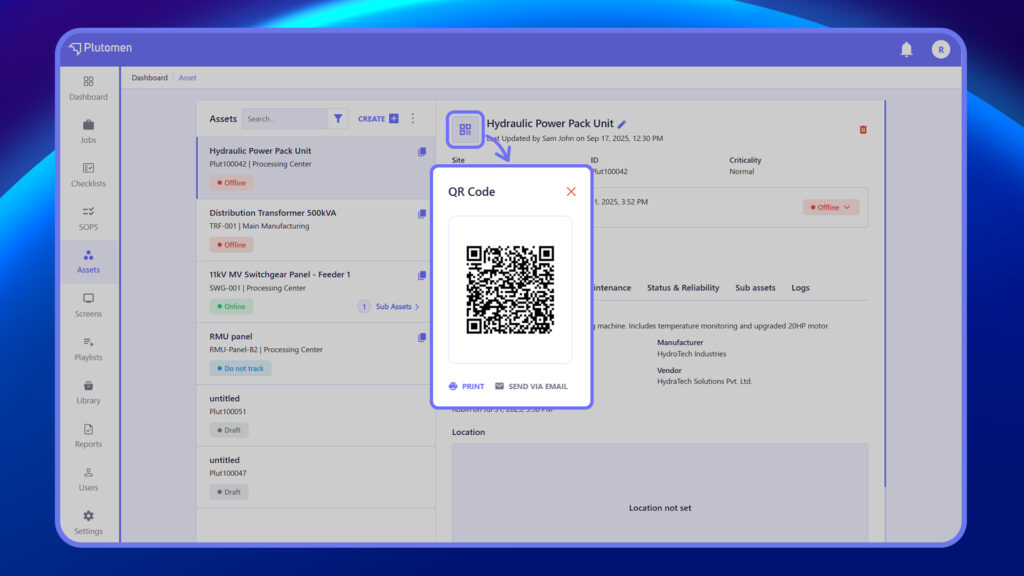
Task: Copy icon on 11kV MV Switchgear Panel row
Action: pyautogui.click(x=422, y=275)
